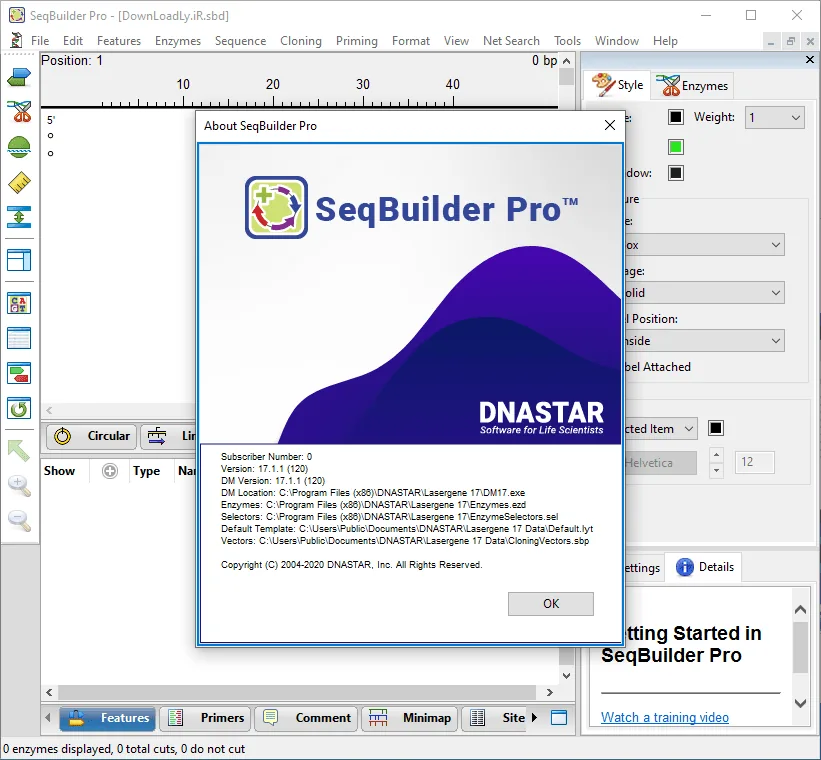Open the Priming menu
The width and height of the screenshot is (821, 760).
pyautogui.click(x=357, y=41)
